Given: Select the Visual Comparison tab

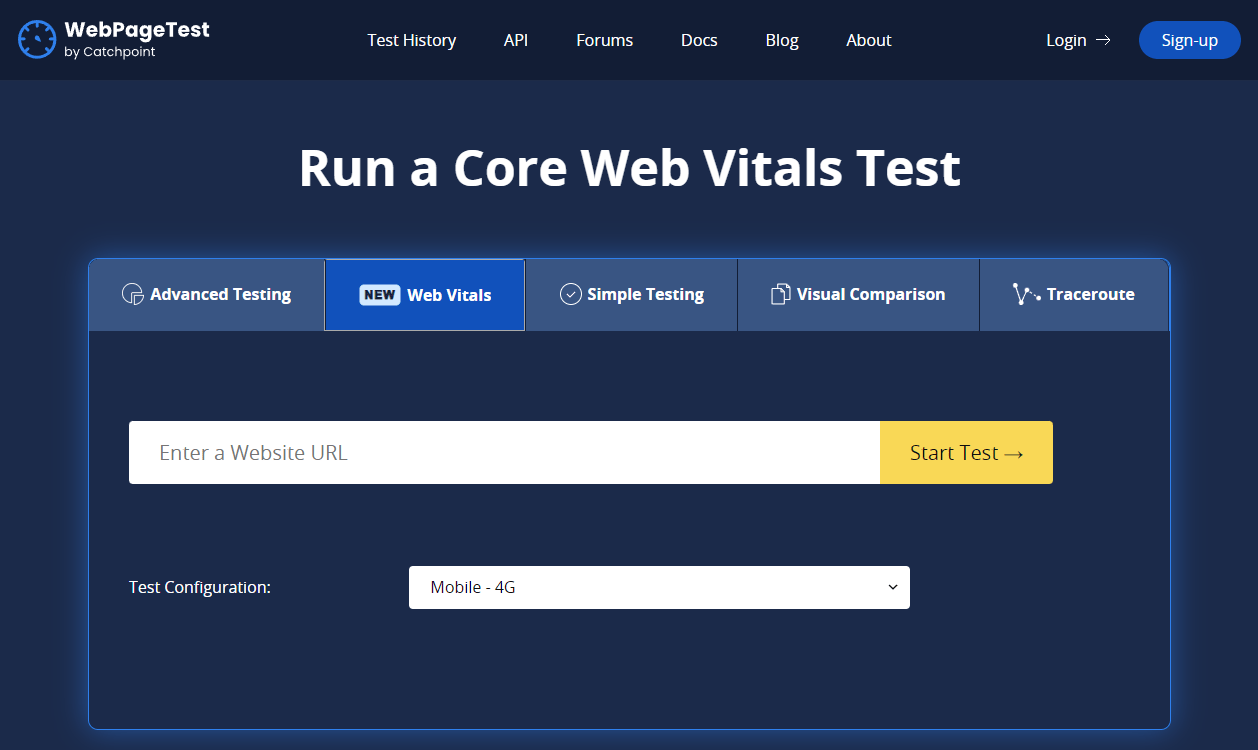Looking at the screenshot, I should [858, 294].
